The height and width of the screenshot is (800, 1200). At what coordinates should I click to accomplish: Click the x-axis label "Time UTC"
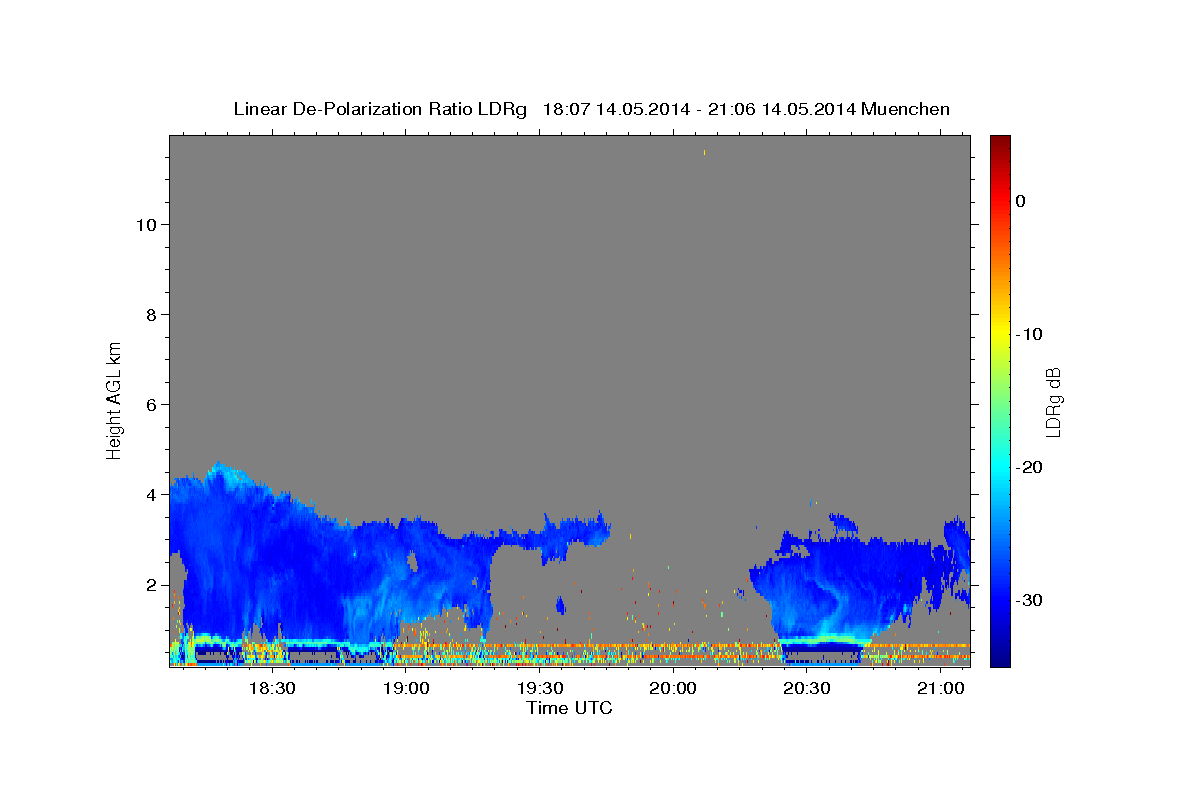click(x=569, y=708)
